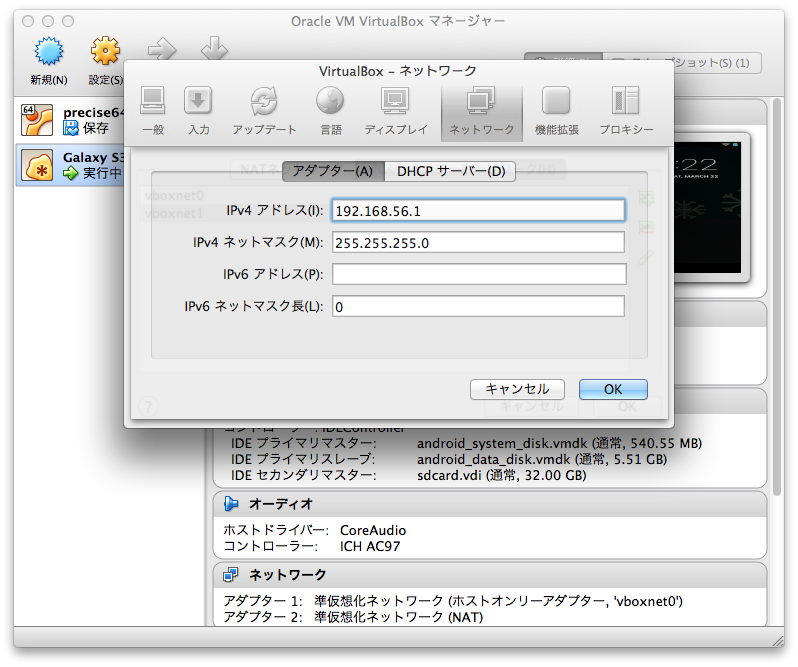Screen dimensions: 798x667
Task: Open the プロキシー proxy preferences
Action: (x=625, y=101)
